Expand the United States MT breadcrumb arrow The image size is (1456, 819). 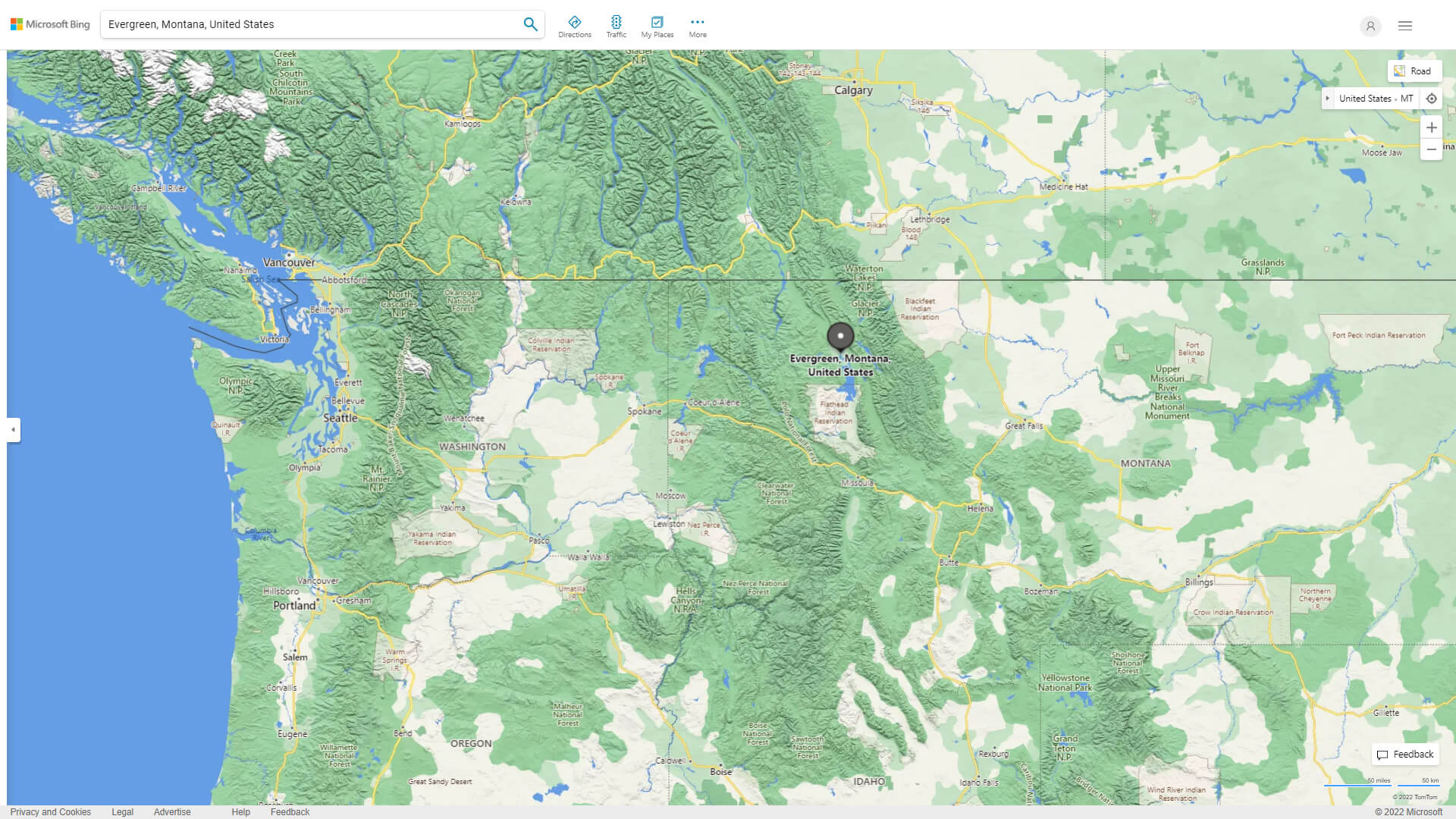[1328, 98]
